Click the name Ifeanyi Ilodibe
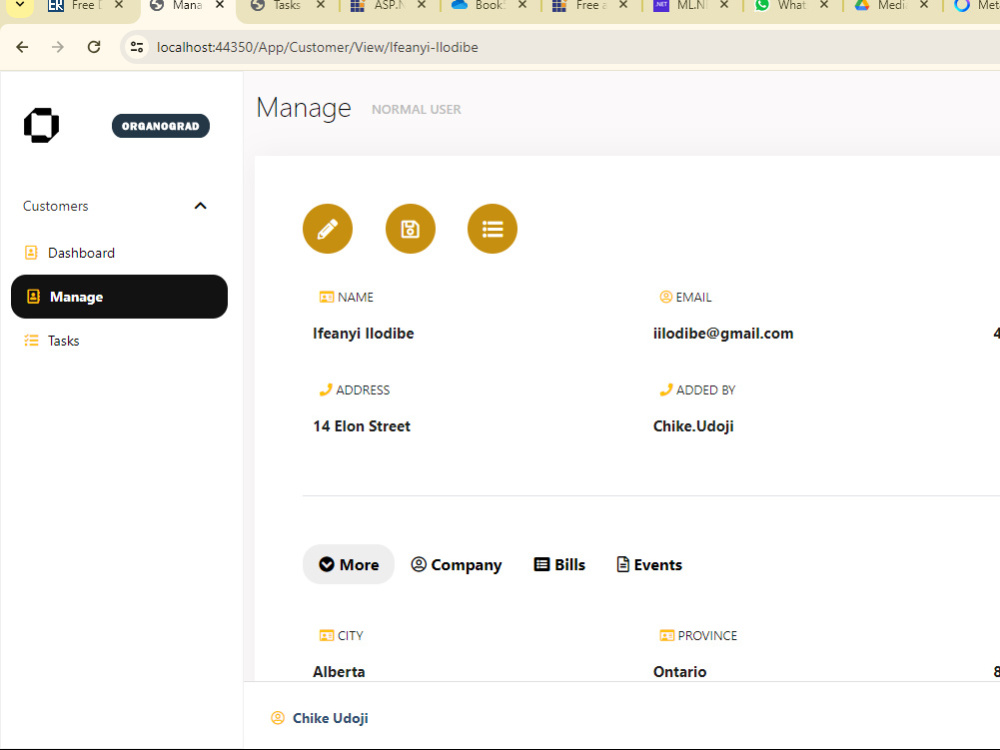This screenshot has width=1000, height=750. coord(364,334)
